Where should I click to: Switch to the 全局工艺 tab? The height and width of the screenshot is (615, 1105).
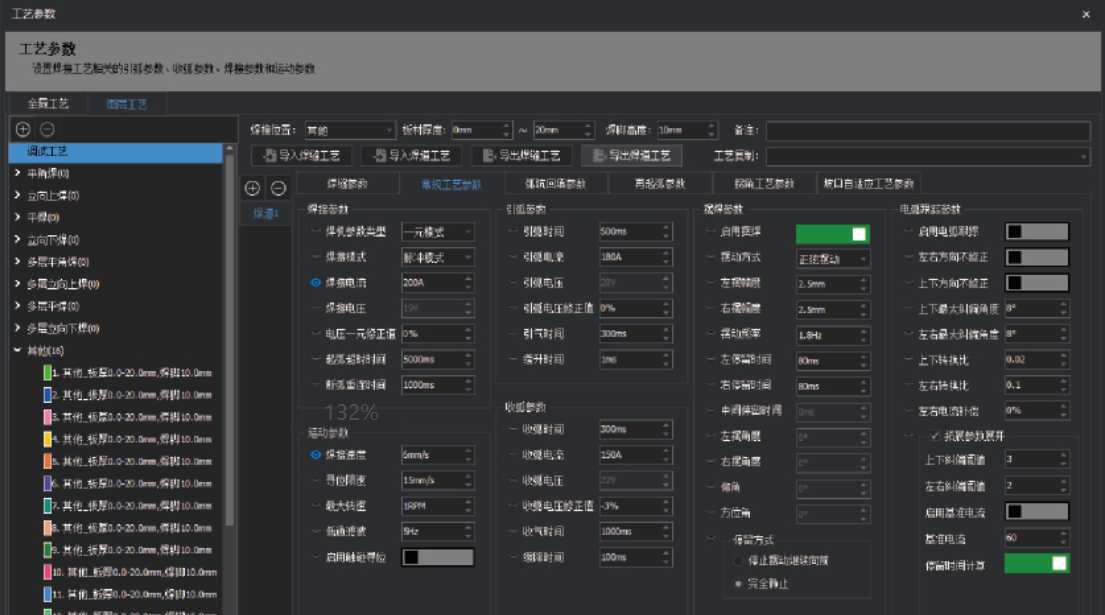[x=48, y=104]
